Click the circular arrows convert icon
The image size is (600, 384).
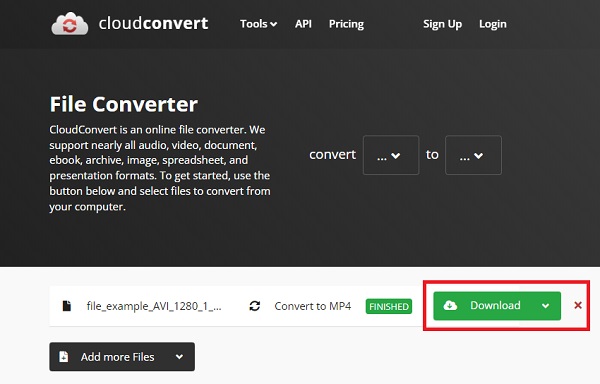[x=255, y=306]
